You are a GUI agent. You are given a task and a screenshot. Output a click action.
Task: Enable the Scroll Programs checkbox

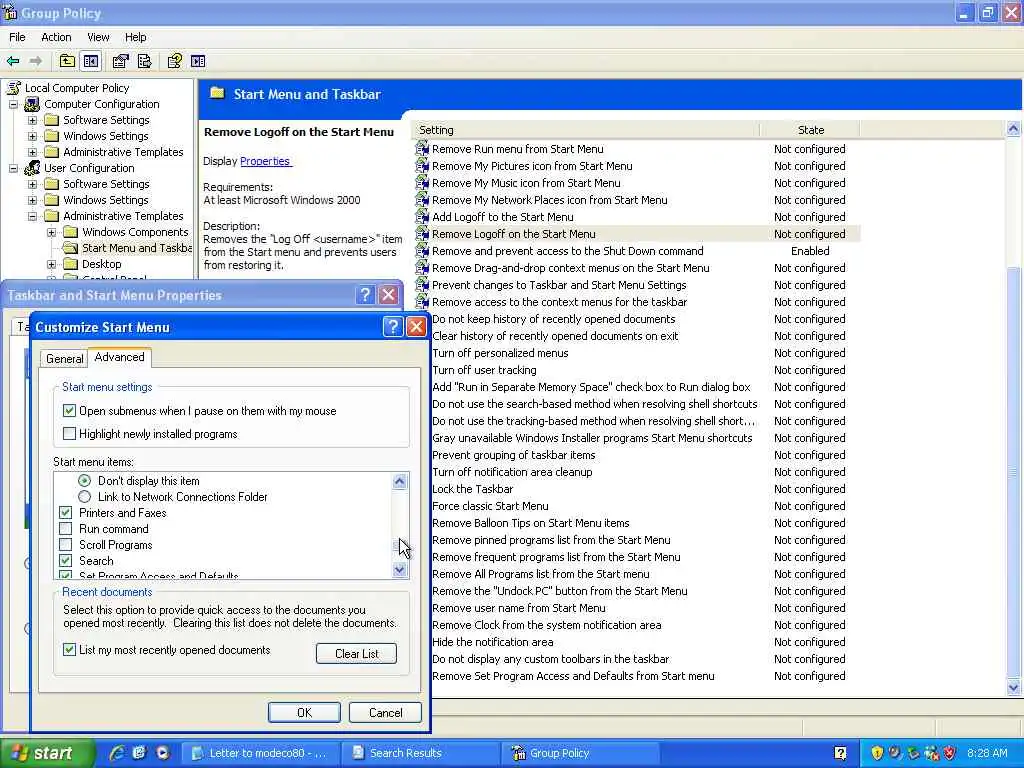coord(65,545)
